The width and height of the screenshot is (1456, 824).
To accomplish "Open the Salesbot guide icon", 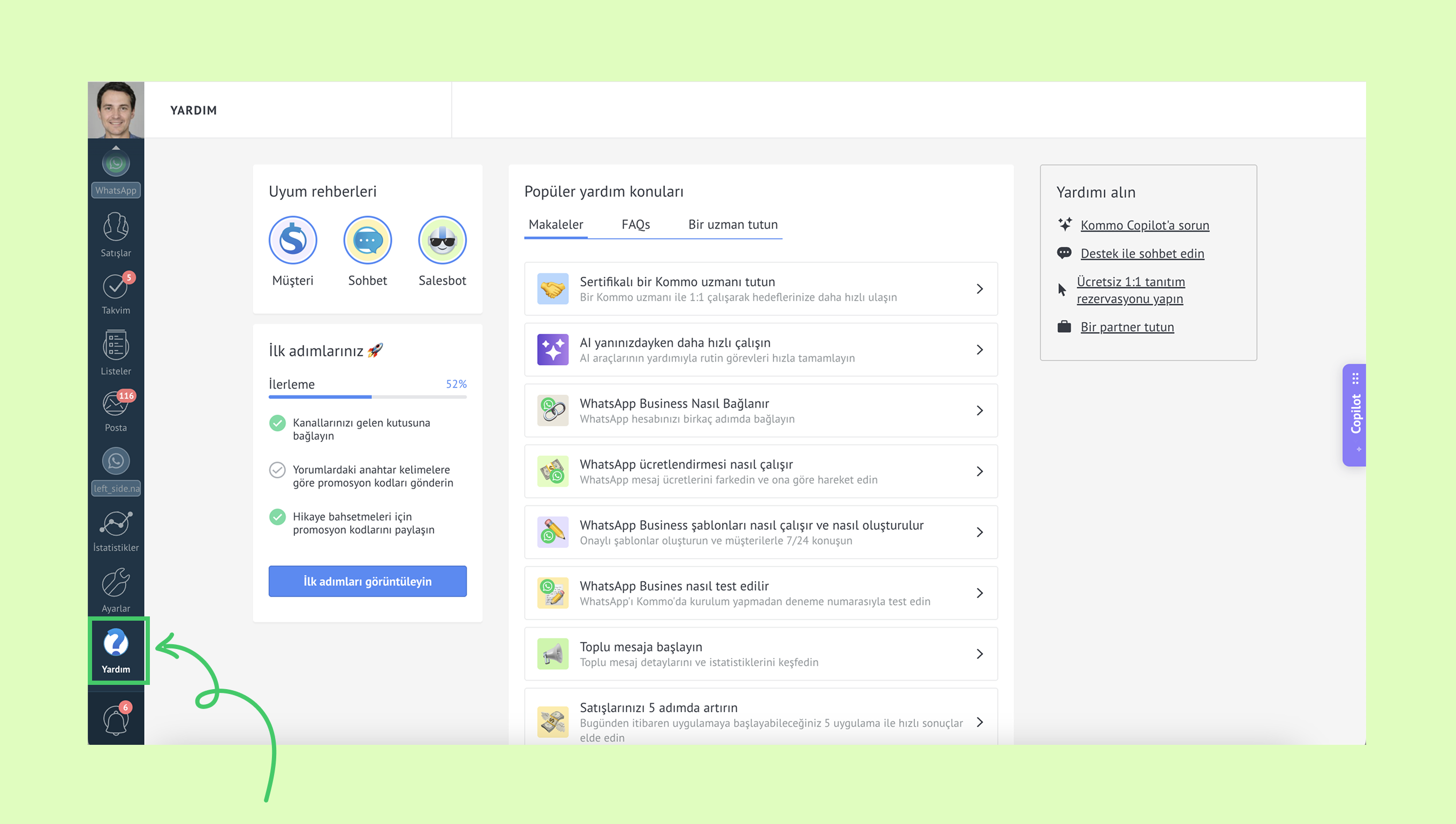I will point(442,240).
